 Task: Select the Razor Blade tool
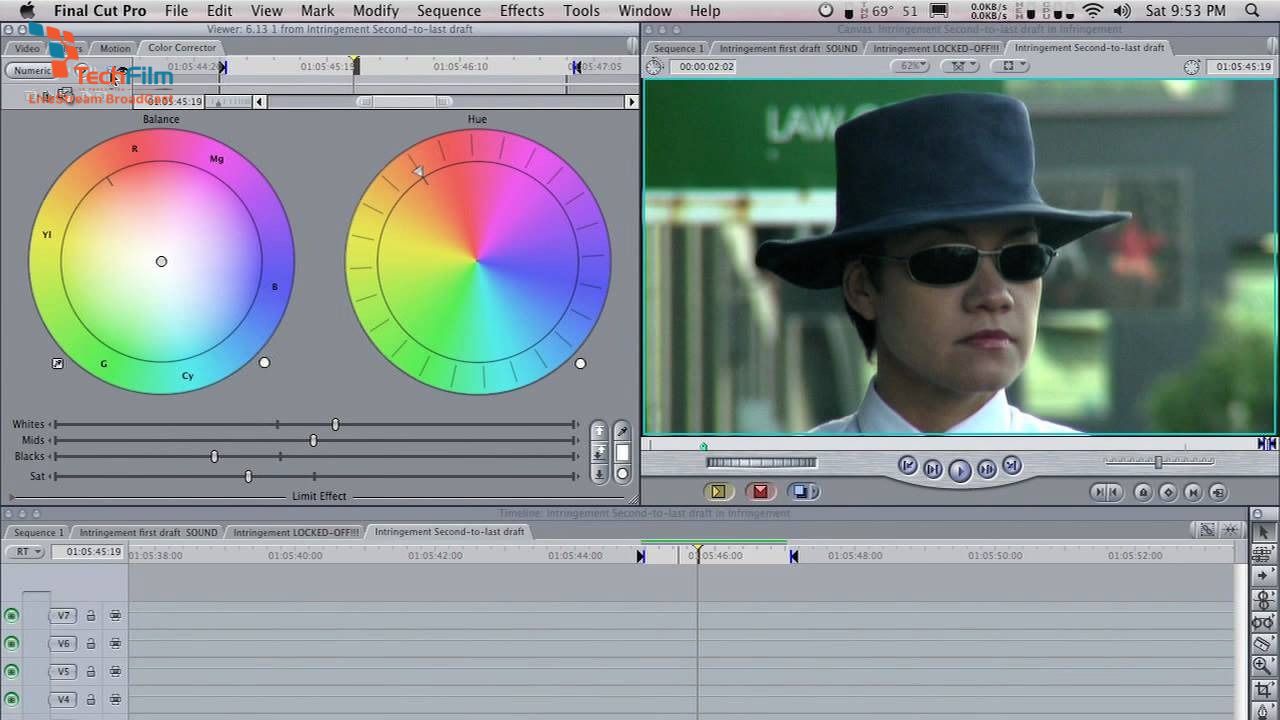[x=1262, y=644]
